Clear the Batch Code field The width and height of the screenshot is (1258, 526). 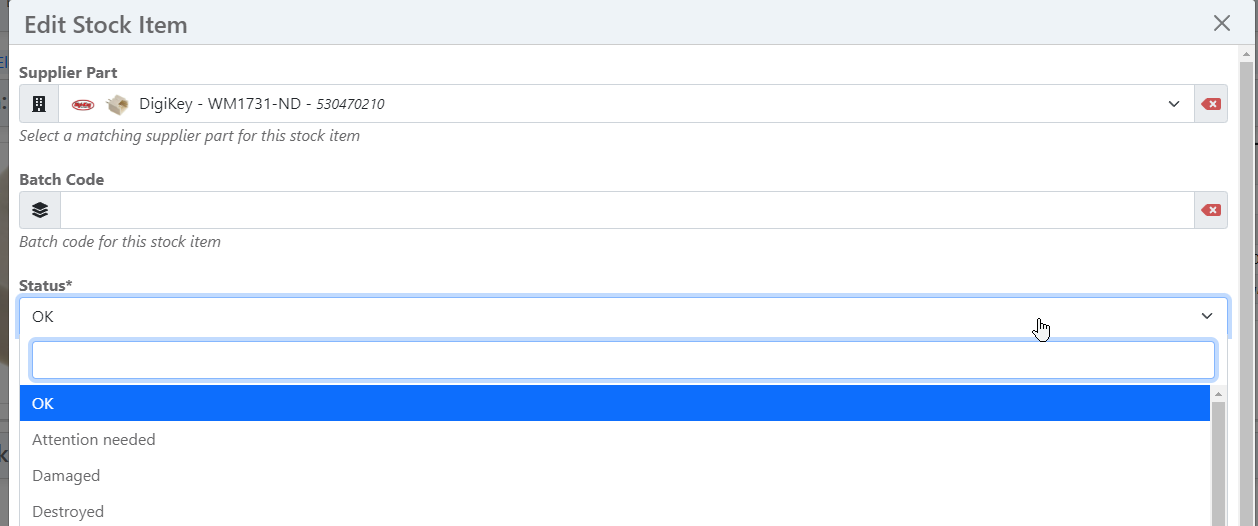coord(1211,210)
